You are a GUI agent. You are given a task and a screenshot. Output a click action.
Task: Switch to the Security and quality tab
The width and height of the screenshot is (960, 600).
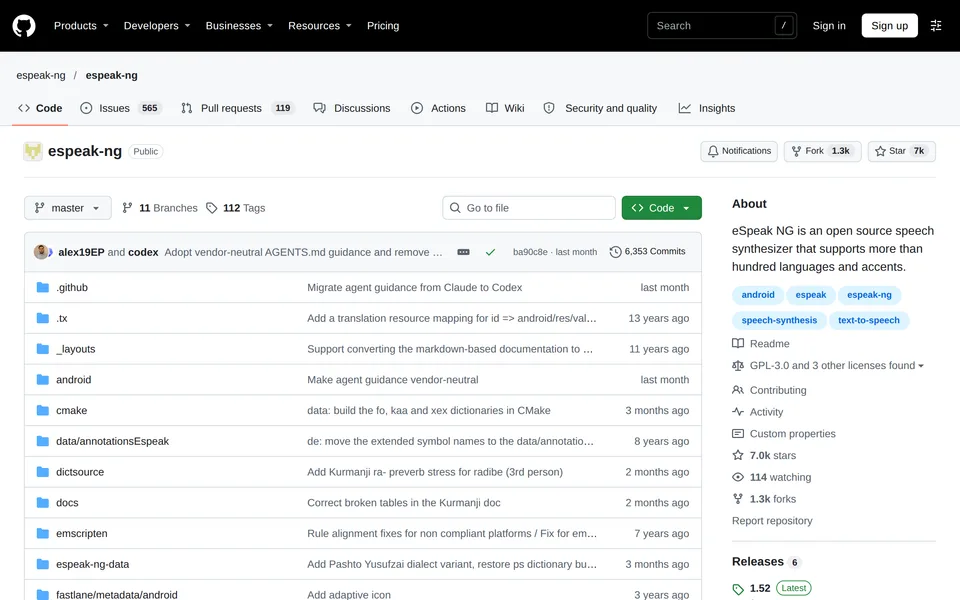(600, 108)
